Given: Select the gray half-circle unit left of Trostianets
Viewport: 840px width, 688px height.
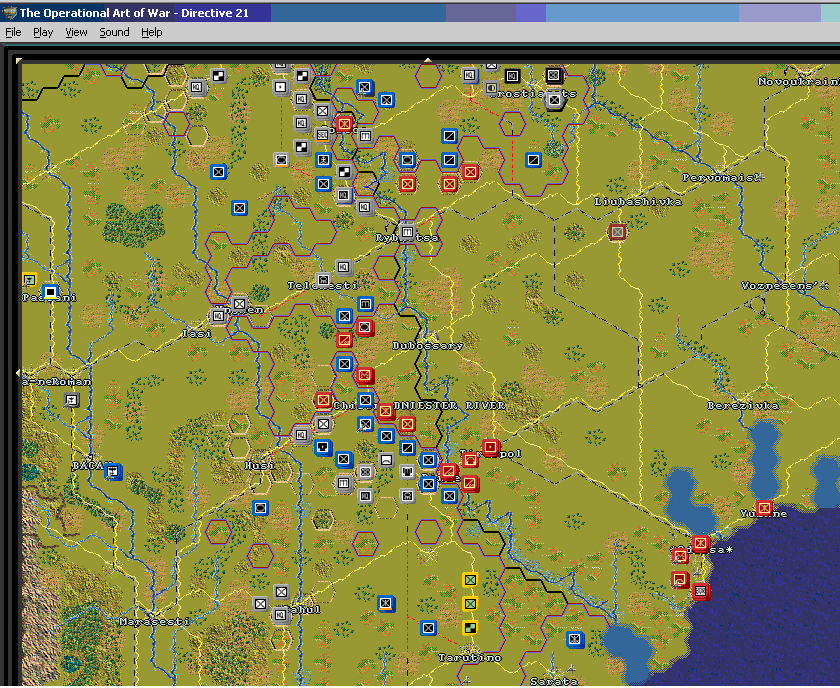Looking at the screenshot, I should coord(491,88).
